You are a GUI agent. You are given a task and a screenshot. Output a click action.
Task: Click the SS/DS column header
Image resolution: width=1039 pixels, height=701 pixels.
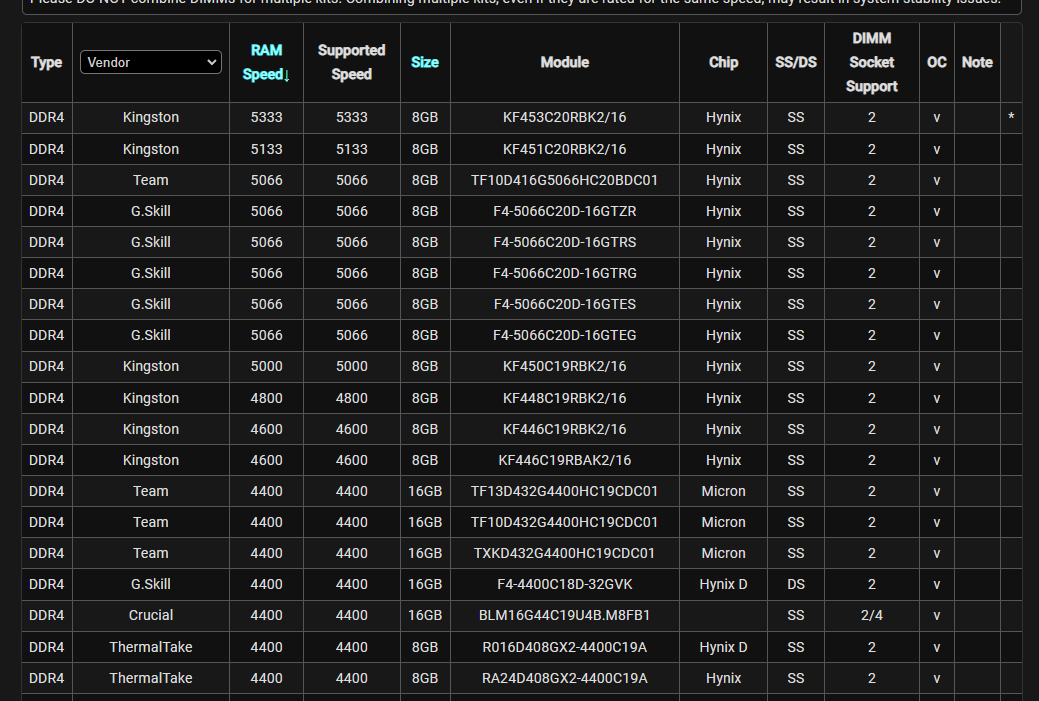click(796, 62)
